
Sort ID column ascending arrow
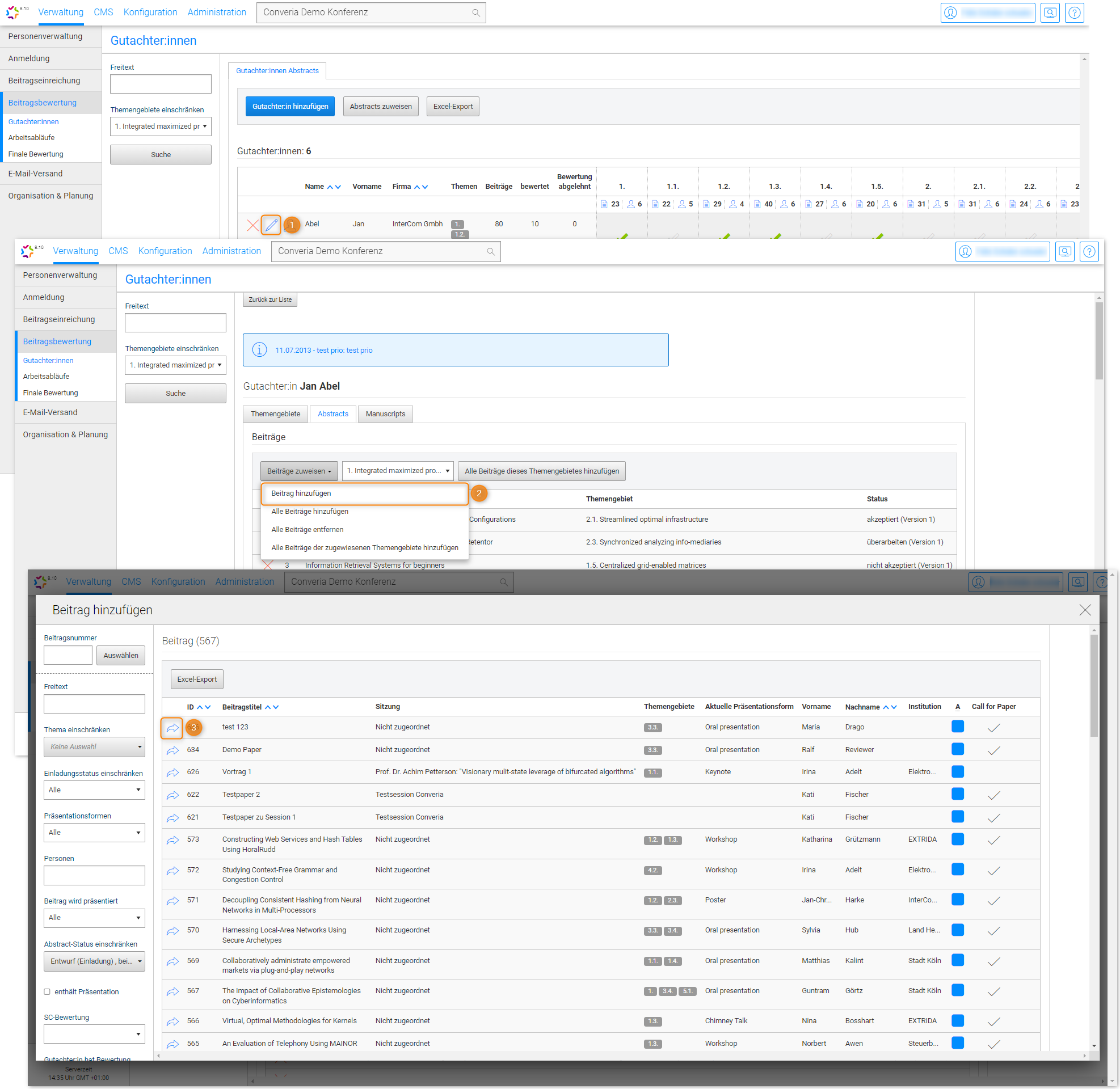[200, 707]
